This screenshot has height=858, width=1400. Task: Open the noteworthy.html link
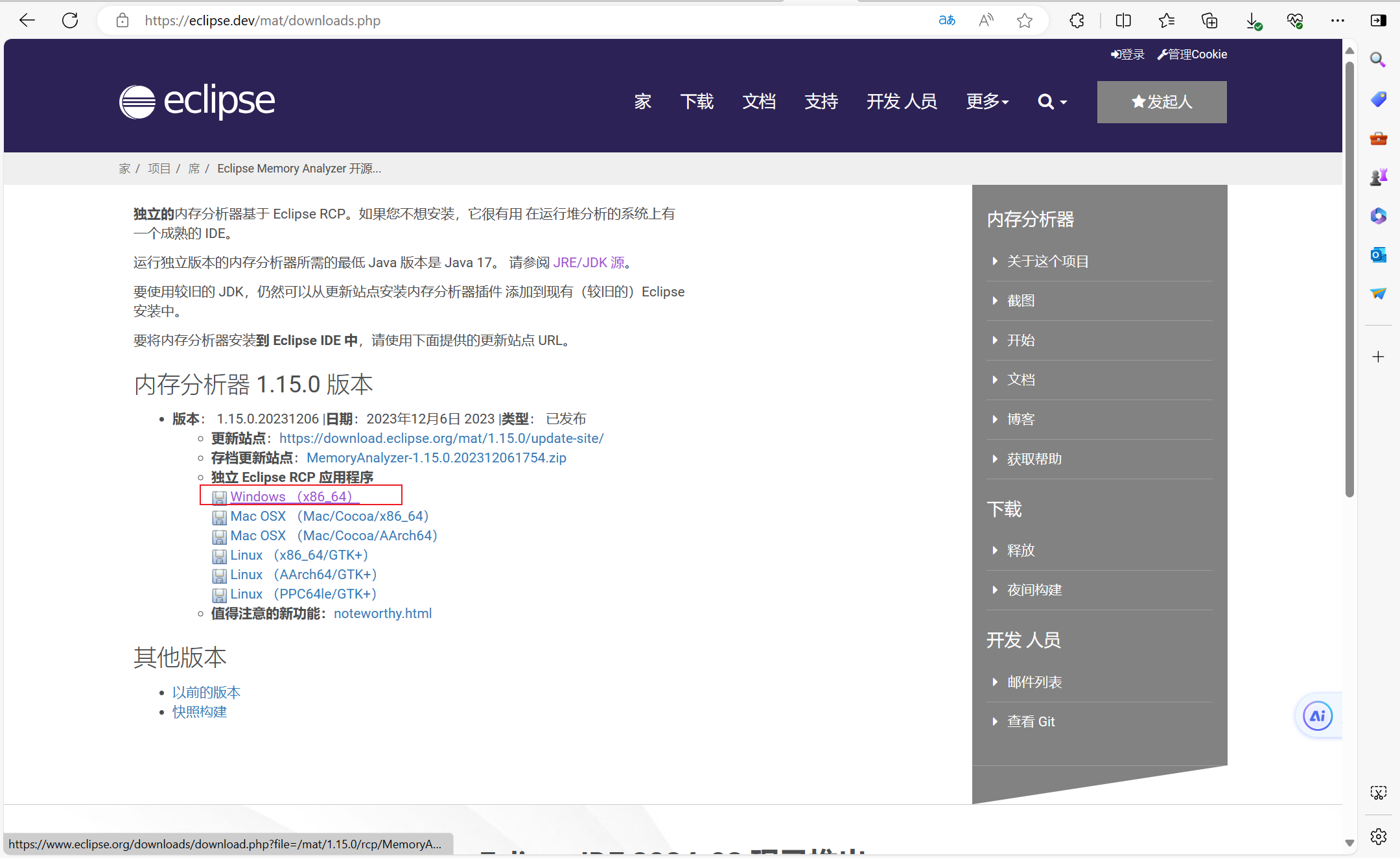382,613
